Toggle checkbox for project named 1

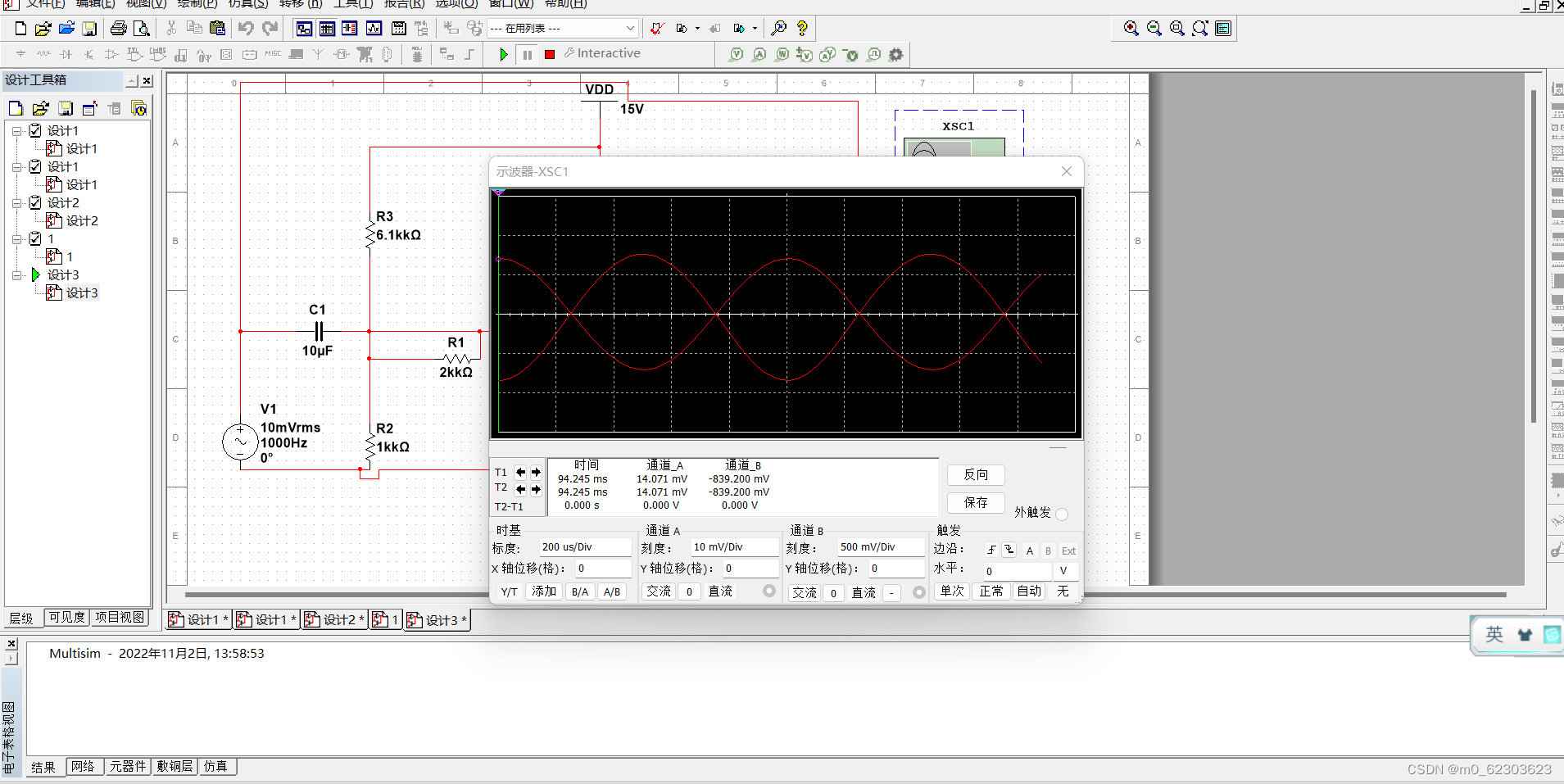tap(35, 238)
